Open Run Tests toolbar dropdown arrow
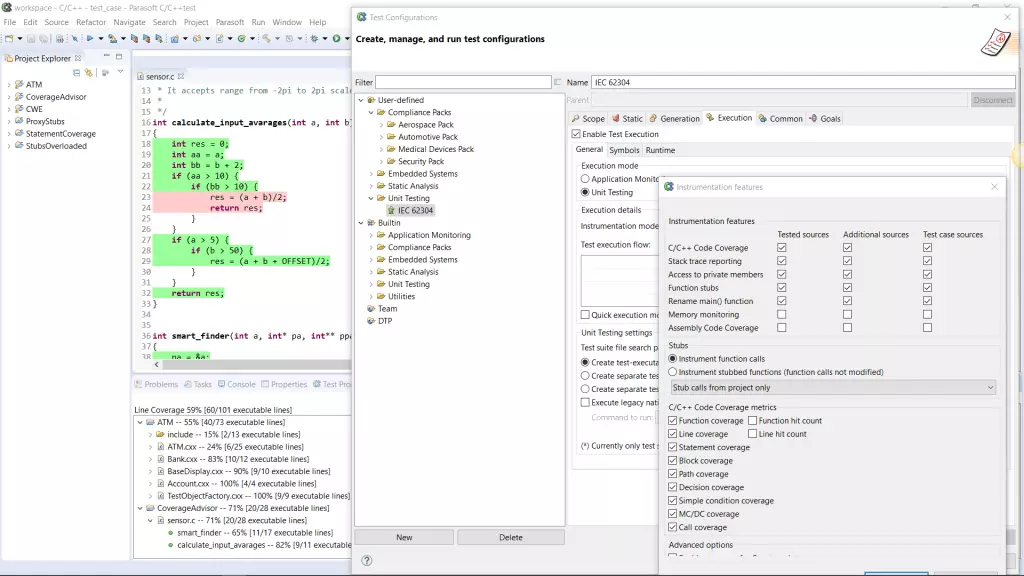The image size is (1024, 576). tap(101, 39)
